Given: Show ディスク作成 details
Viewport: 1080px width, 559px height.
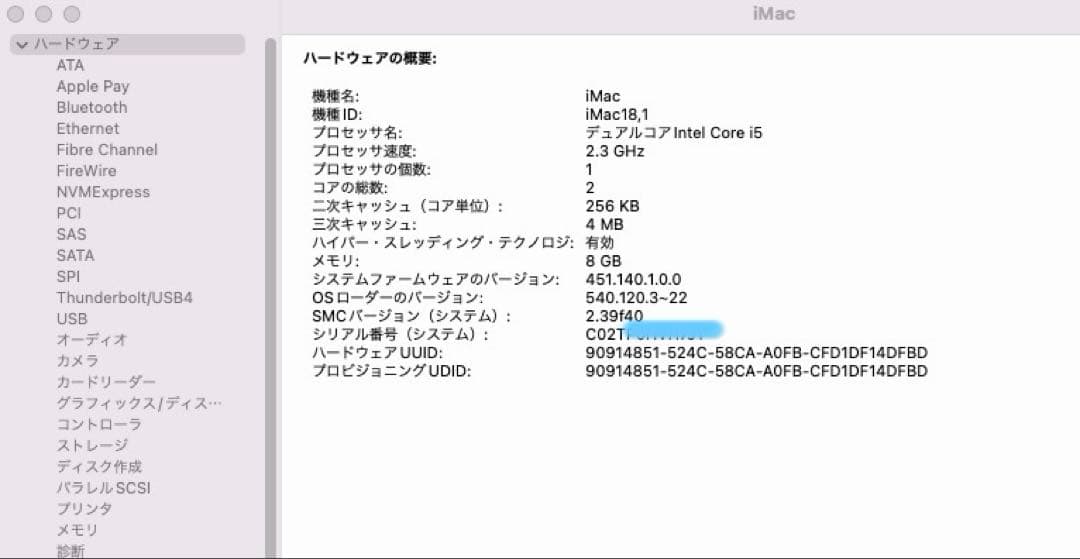Looking at the screenshot, I should click(98, 467).
